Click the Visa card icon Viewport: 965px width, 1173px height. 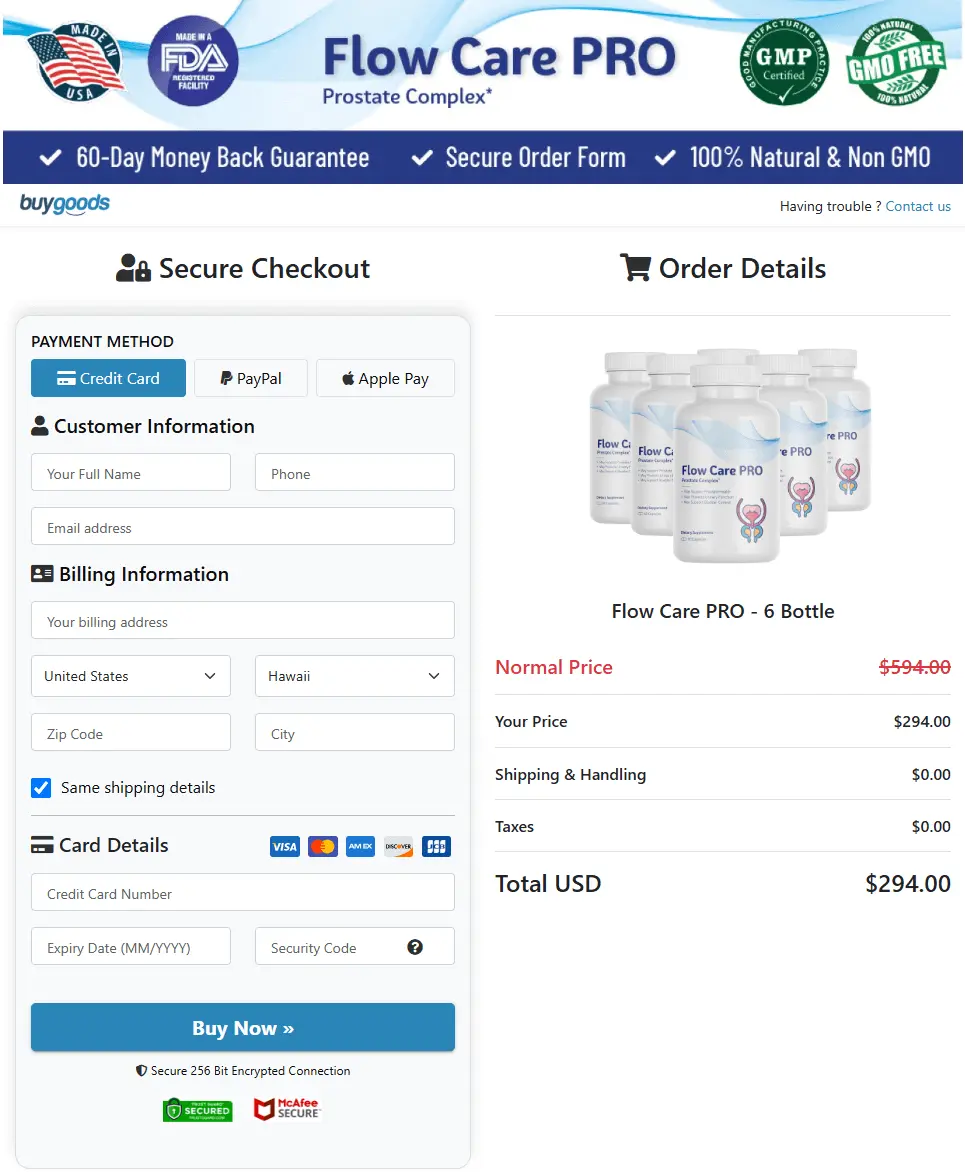(x=284, y=846)
